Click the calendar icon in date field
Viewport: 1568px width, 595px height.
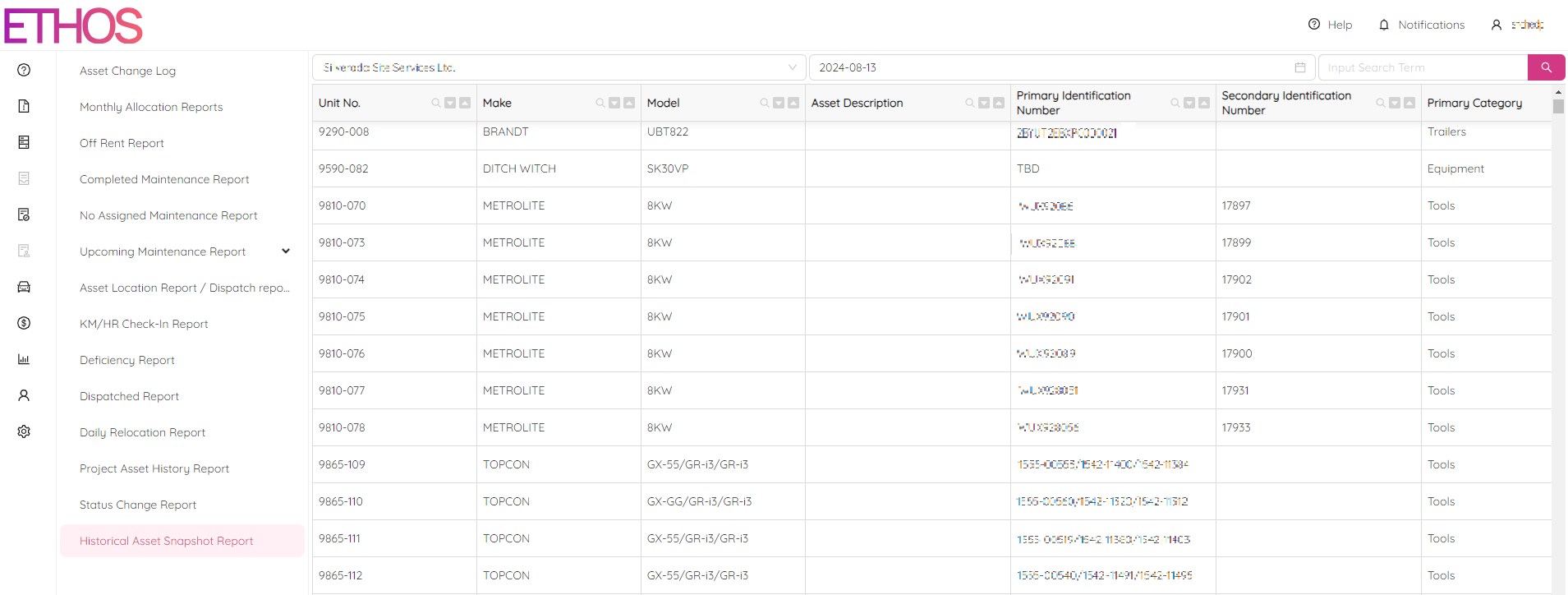1300,67
